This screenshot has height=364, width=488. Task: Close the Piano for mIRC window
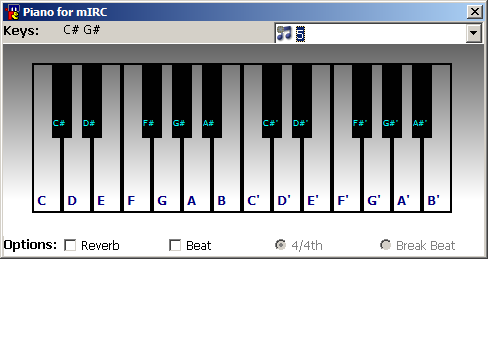475,12
